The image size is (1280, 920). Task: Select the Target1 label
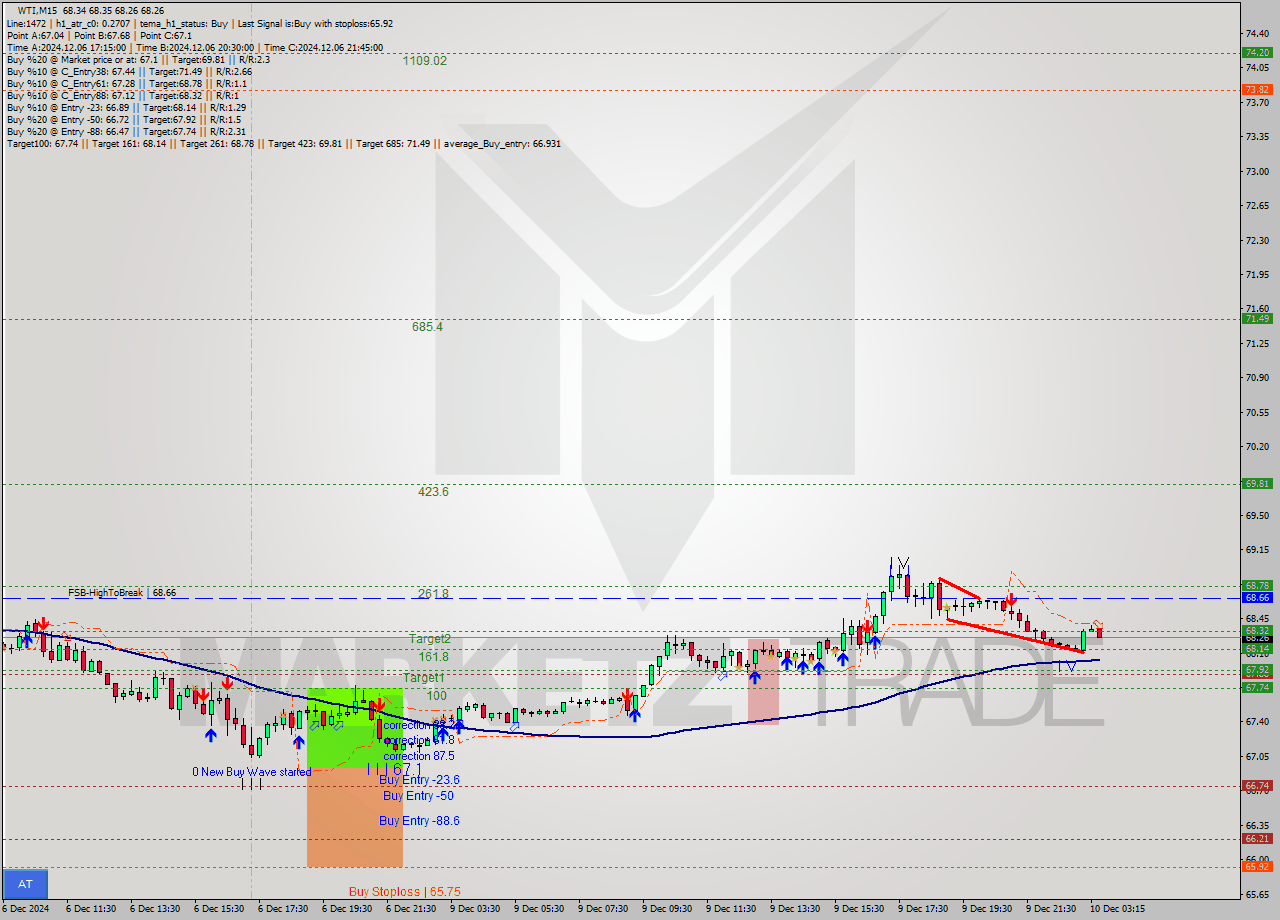point(424,678)
